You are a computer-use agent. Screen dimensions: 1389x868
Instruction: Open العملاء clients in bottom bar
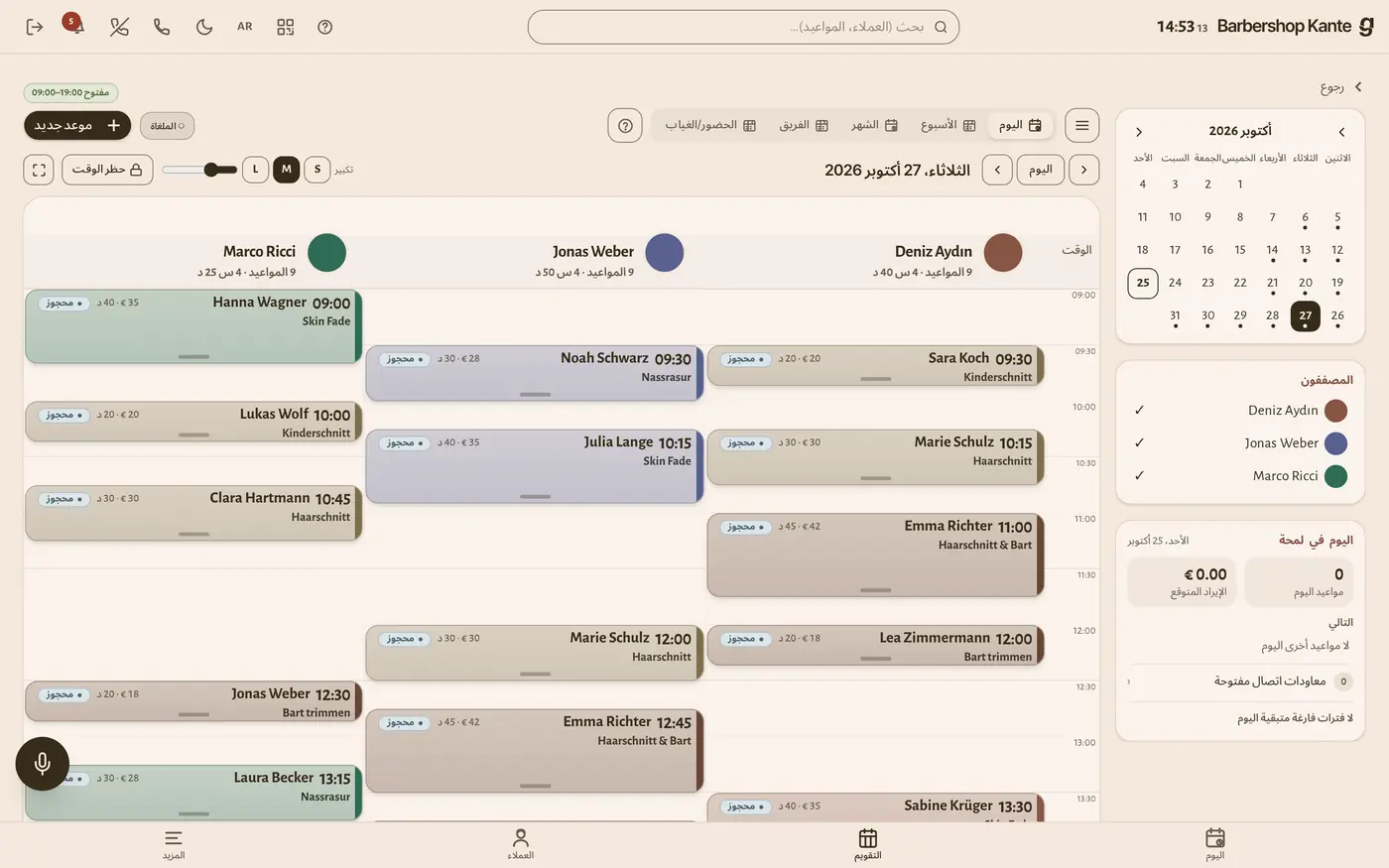521,844
